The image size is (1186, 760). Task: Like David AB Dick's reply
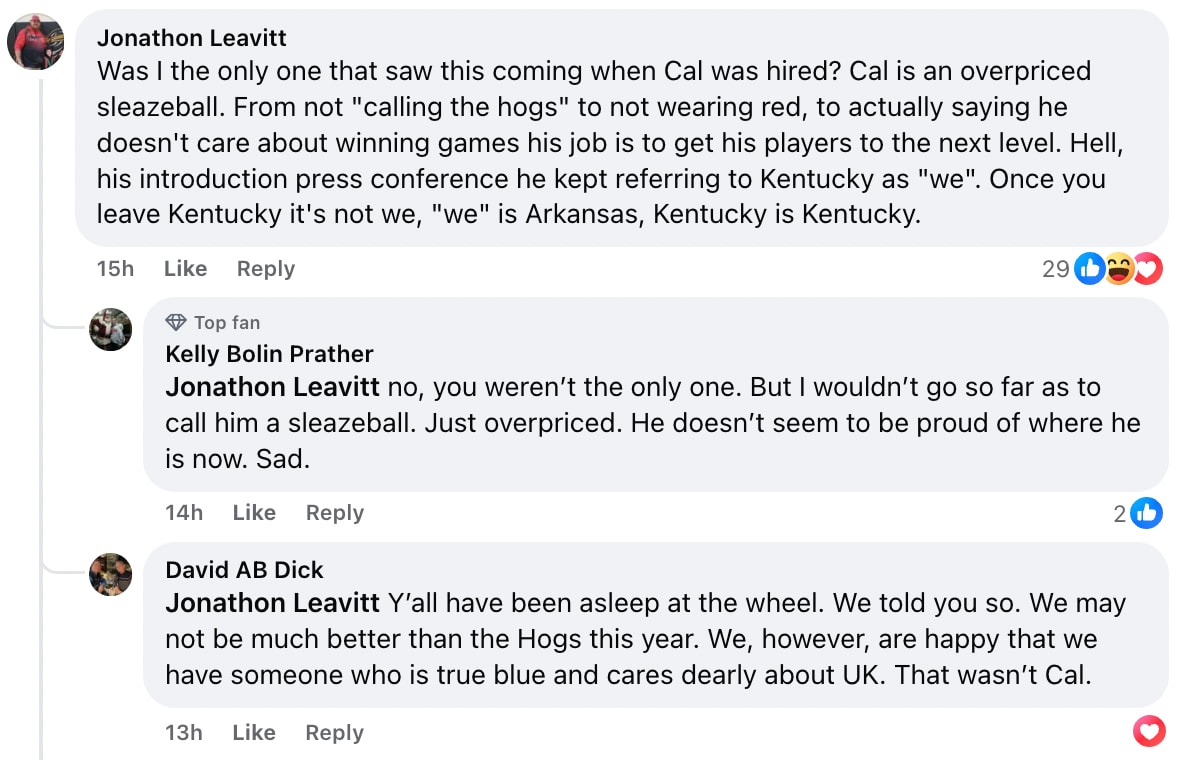[x=254, y=732]
